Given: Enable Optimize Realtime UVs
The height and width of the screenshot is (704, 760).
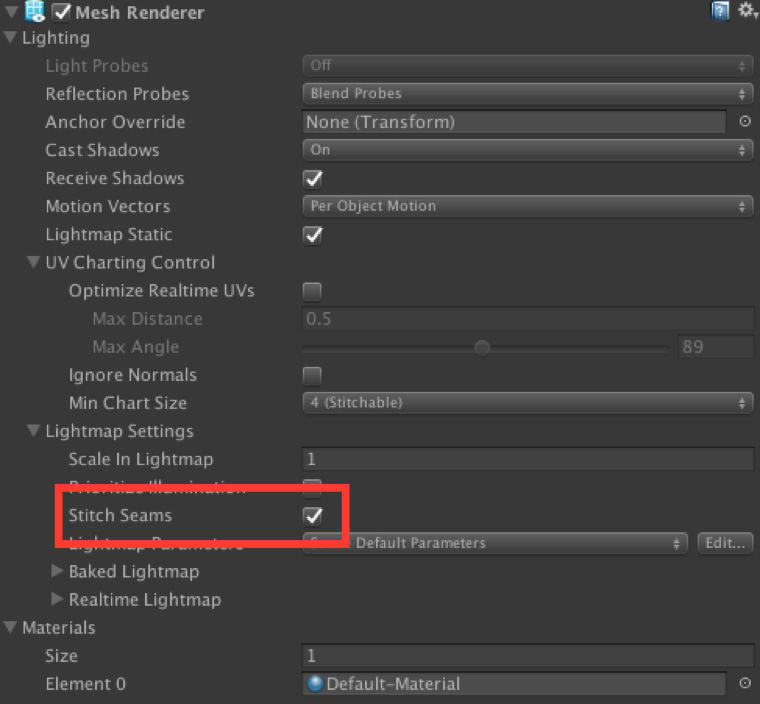Looking at the screenshot, I should click(313, 291).
